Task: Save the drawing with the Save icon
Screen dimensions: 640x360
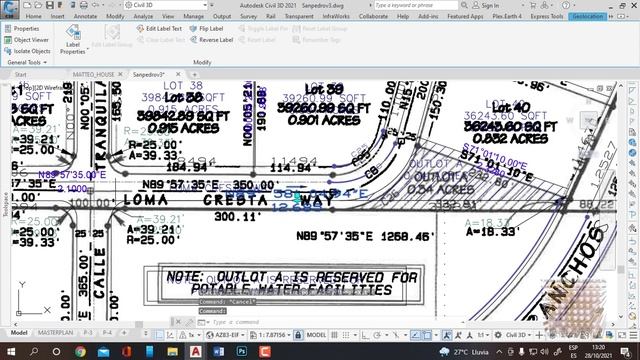Action: point(49,5)
